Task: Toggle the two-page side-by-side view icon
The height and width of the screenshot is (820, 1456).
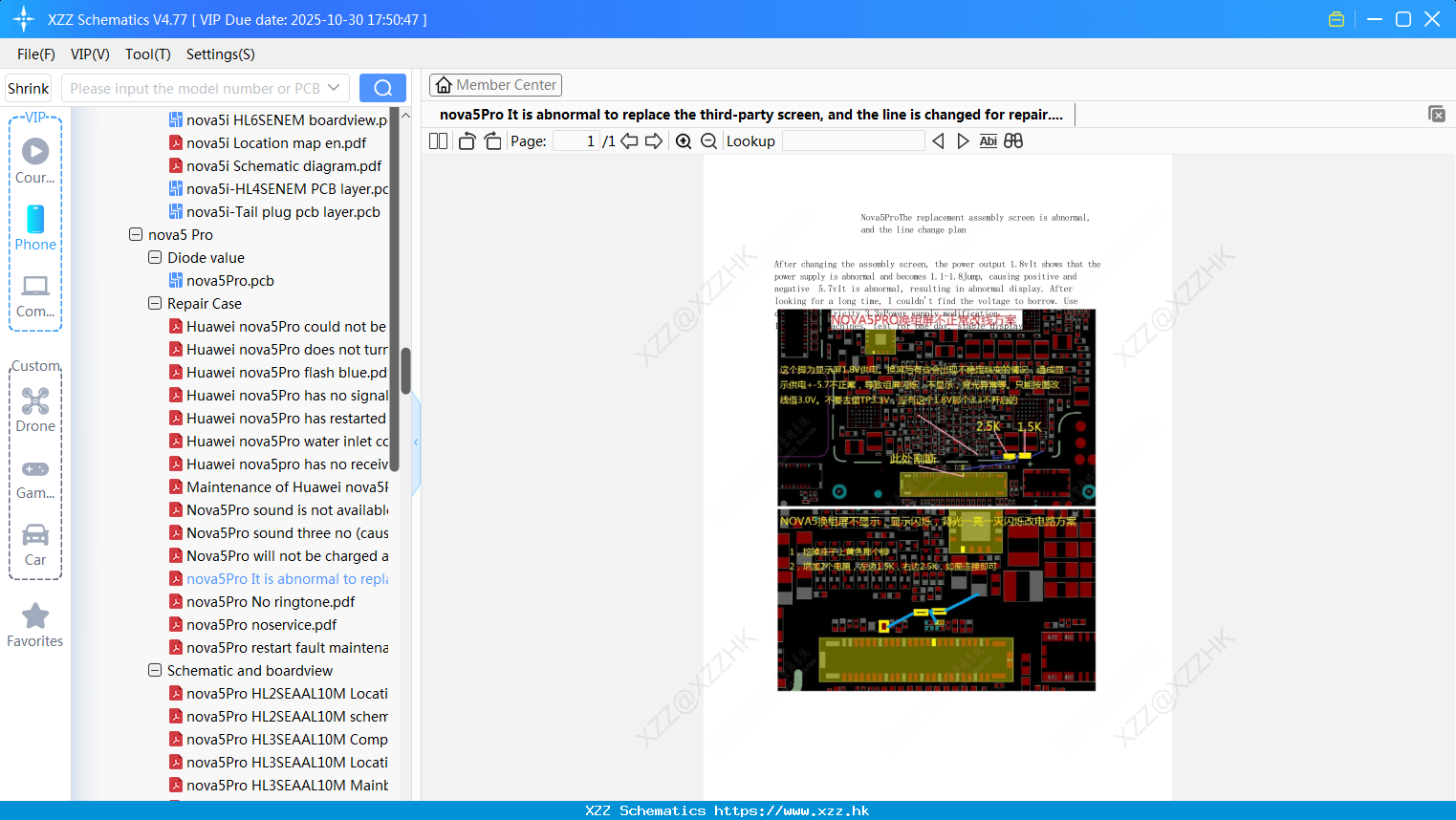Action: pyautogui.click(x=438, y=141)
